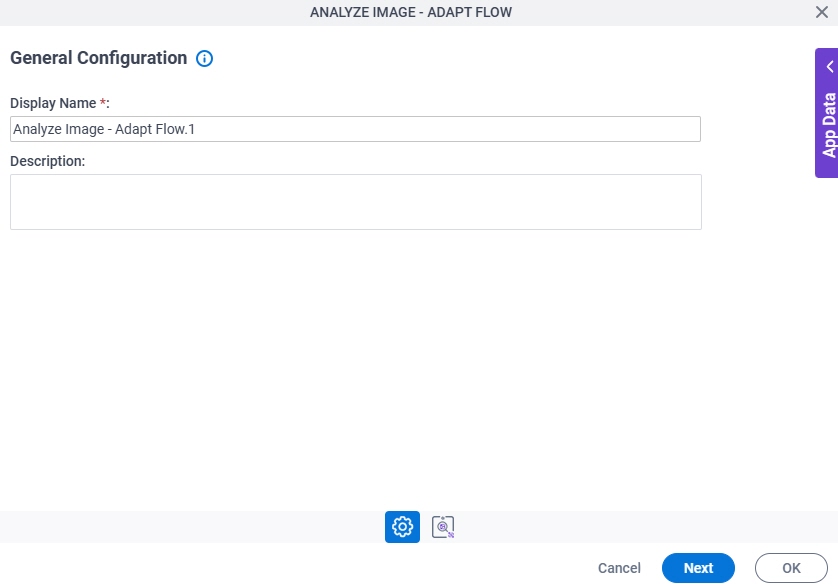Click the Description text area
Screen dimensions: 838x584
point(356,202)
